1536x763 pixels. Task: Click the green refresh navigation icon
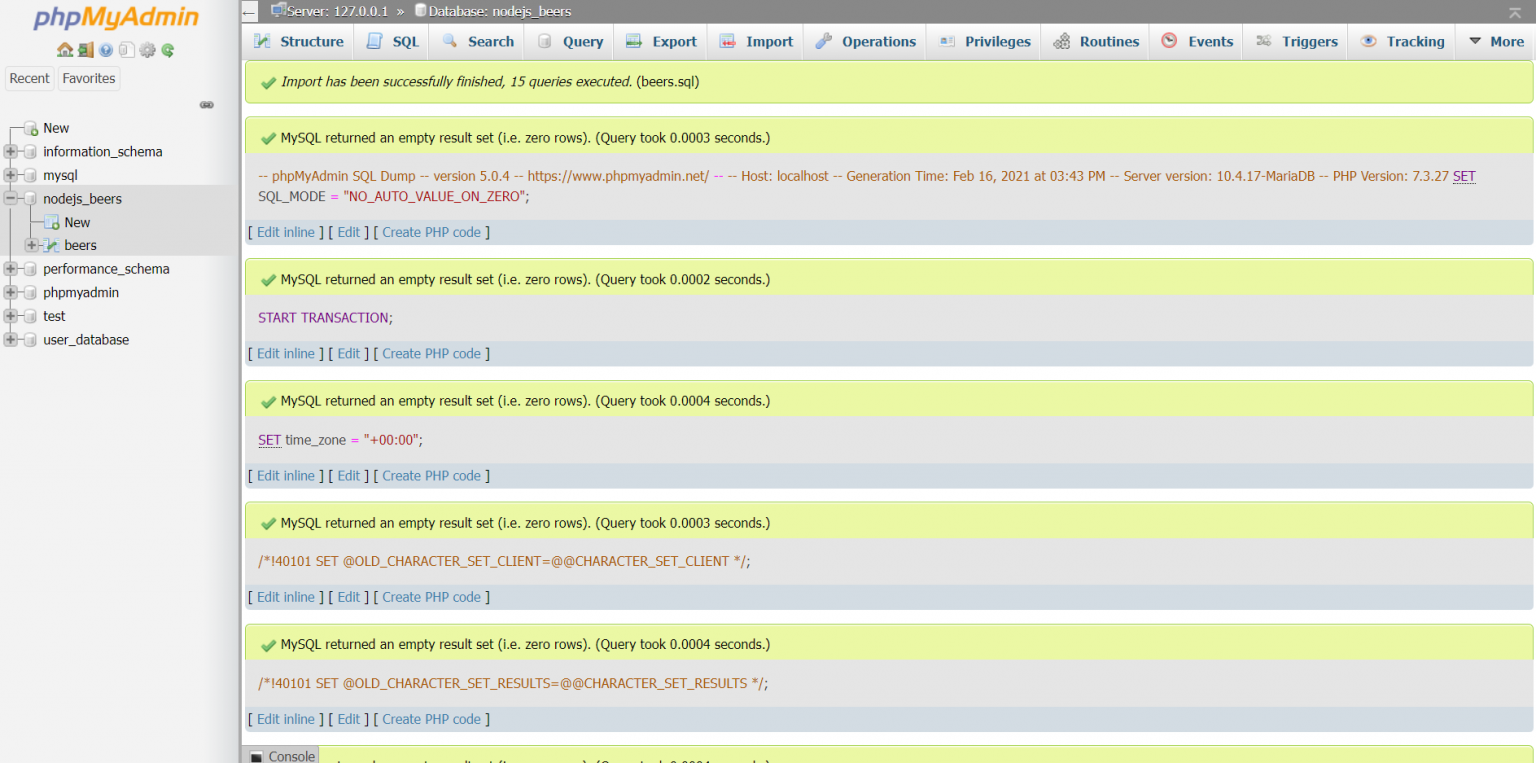[x=167, y=49]
